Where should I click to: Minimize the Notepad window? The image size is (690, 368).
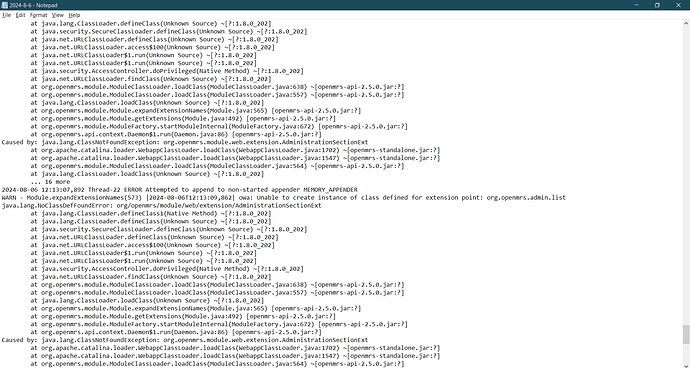pos(636,5)
